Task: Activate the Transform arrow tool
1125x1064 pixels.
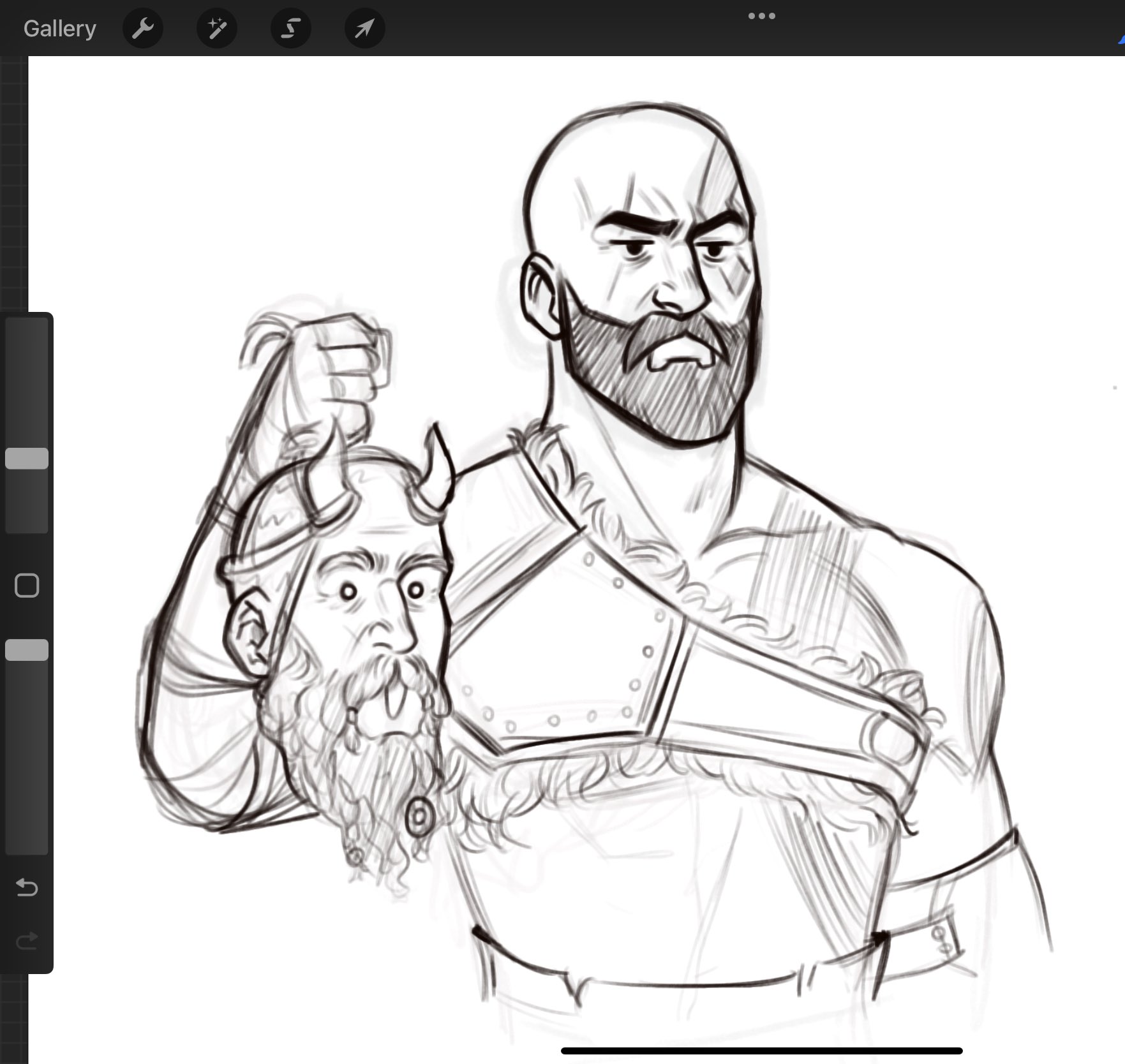Action: pyautogui.click(x=365, y=28)
